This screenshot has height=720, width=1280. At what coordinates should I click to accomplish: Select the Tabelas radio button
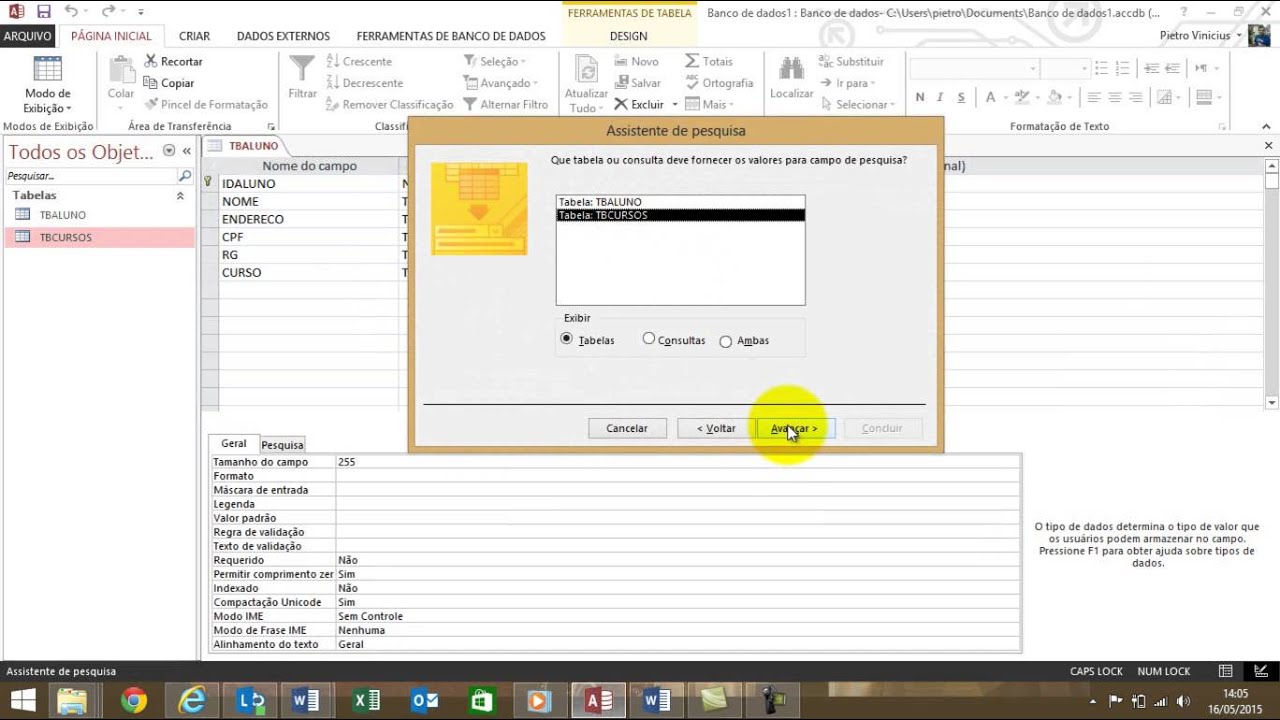point(567,339)
